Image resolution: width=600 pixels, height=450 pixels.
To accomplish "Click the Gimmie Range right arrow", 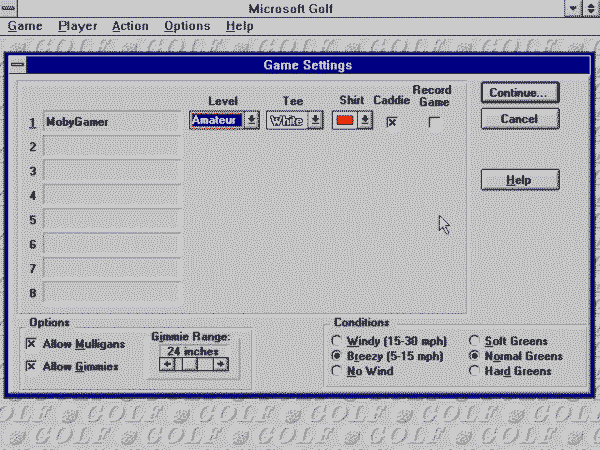I will click(x=220, y=365).
